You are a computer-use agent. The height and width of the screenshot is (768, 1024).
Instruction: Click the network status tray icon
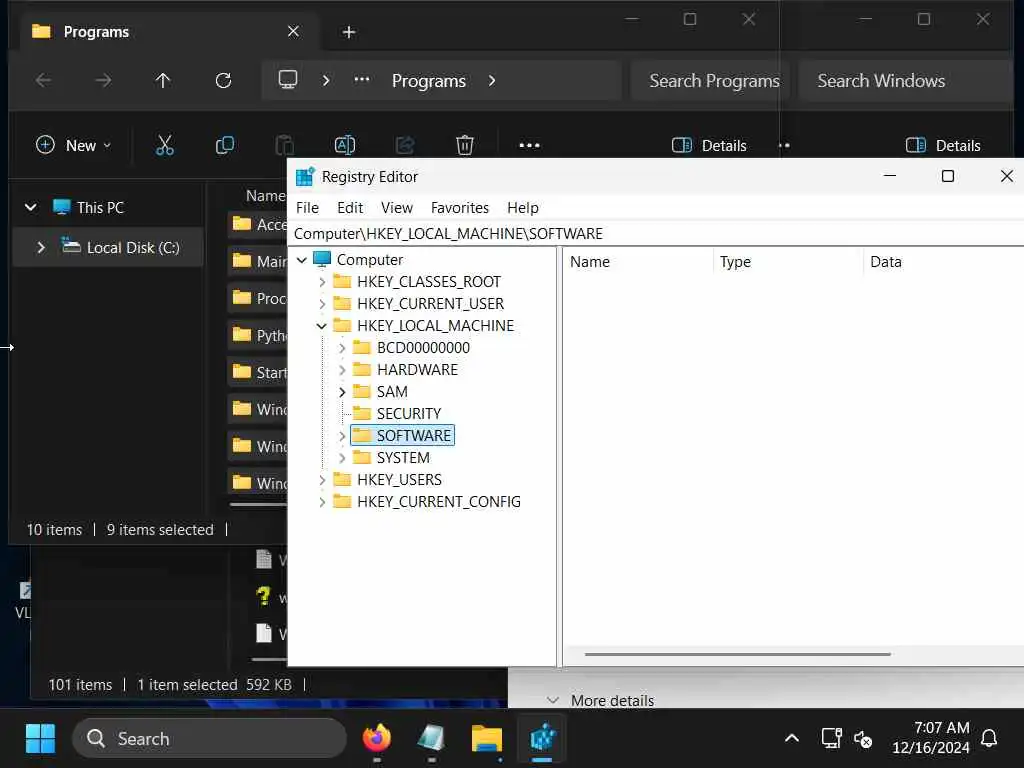pyautogui.click(x=831, y=739)
